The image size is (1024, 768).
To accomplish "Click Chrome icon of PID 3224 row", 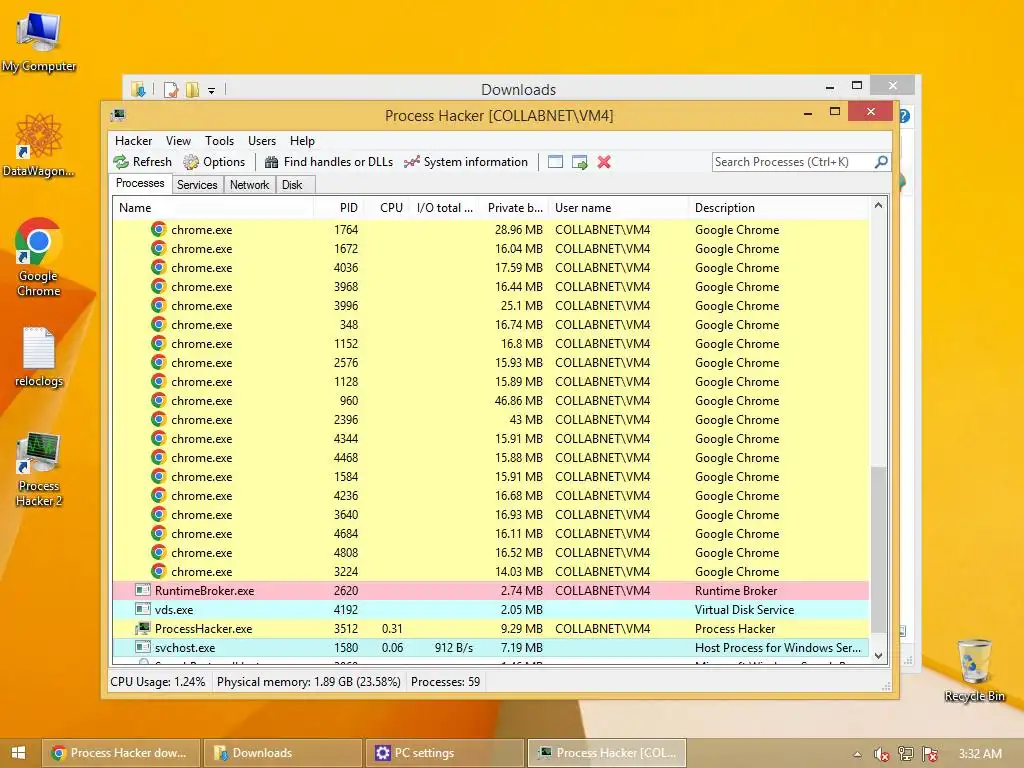I will (159, 571).
